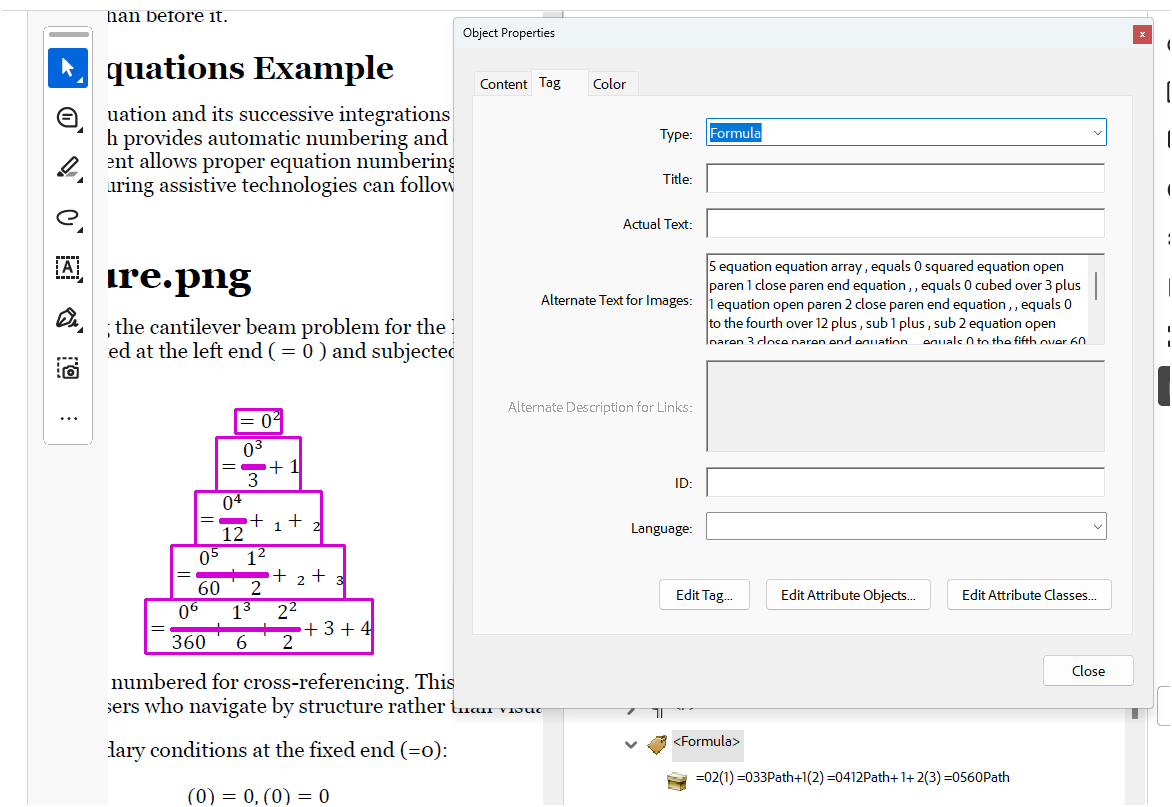Open the Add comment tool
Screen dimensions: 1172x807
(68, 118)
